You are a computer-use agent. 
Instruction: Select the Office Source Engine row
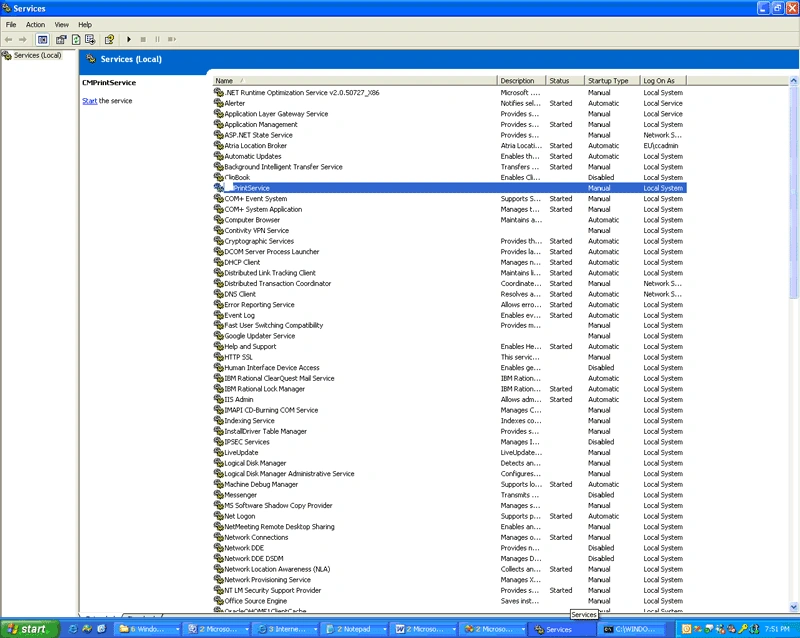449,601
